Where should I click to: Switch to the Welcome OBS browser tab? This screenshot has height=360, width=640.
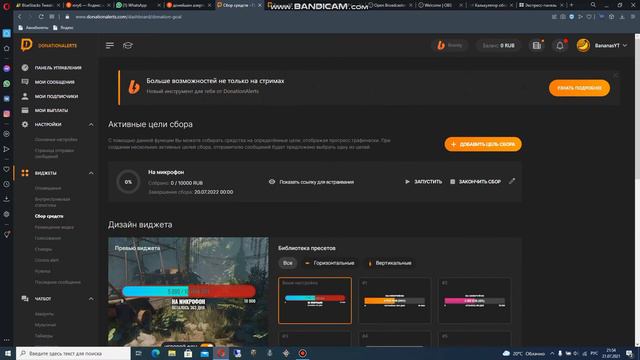pyautogui.click(x=440, y=5)
